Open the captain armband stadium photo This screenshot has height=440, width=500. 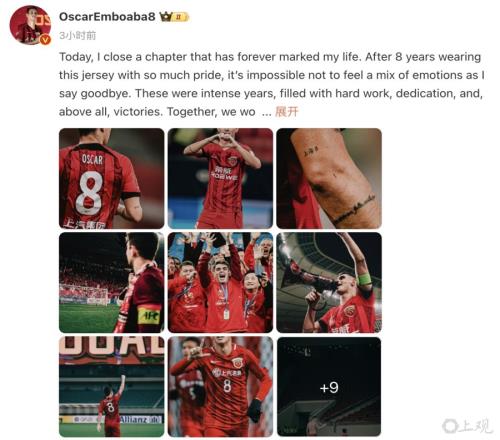click(x=112, y=283)
